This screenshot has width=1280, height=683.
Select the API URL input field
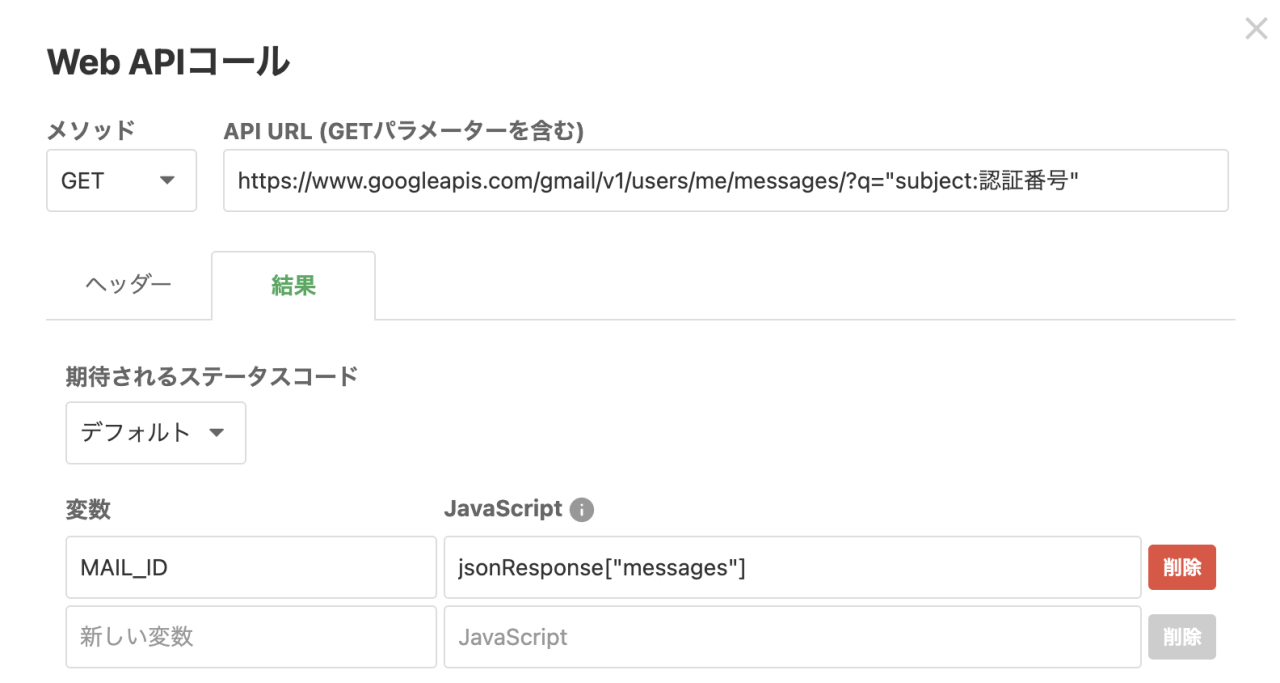coord(726,180)
